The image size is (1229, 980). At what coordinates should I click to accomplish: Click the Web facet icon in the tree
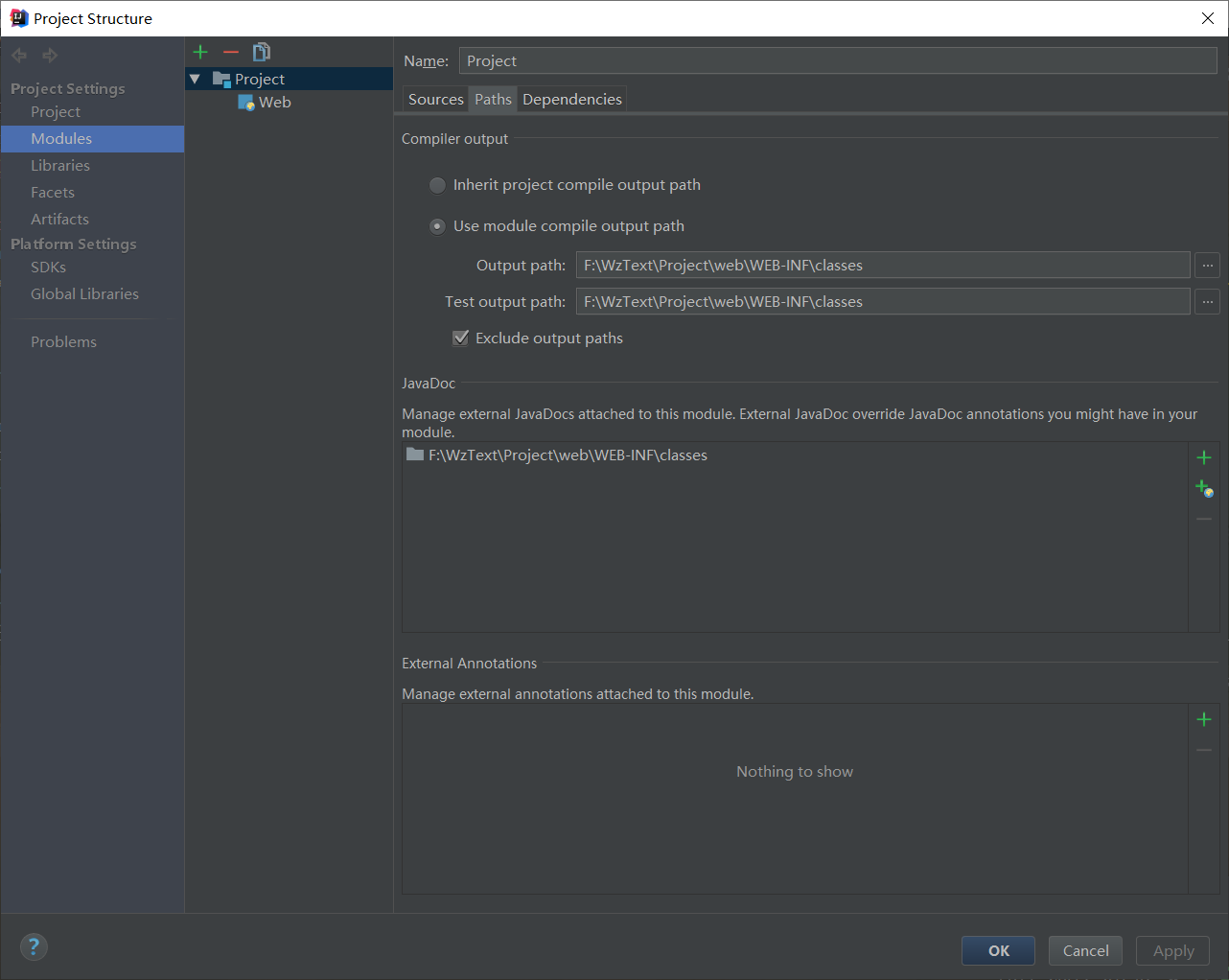[x=246, y=103]
